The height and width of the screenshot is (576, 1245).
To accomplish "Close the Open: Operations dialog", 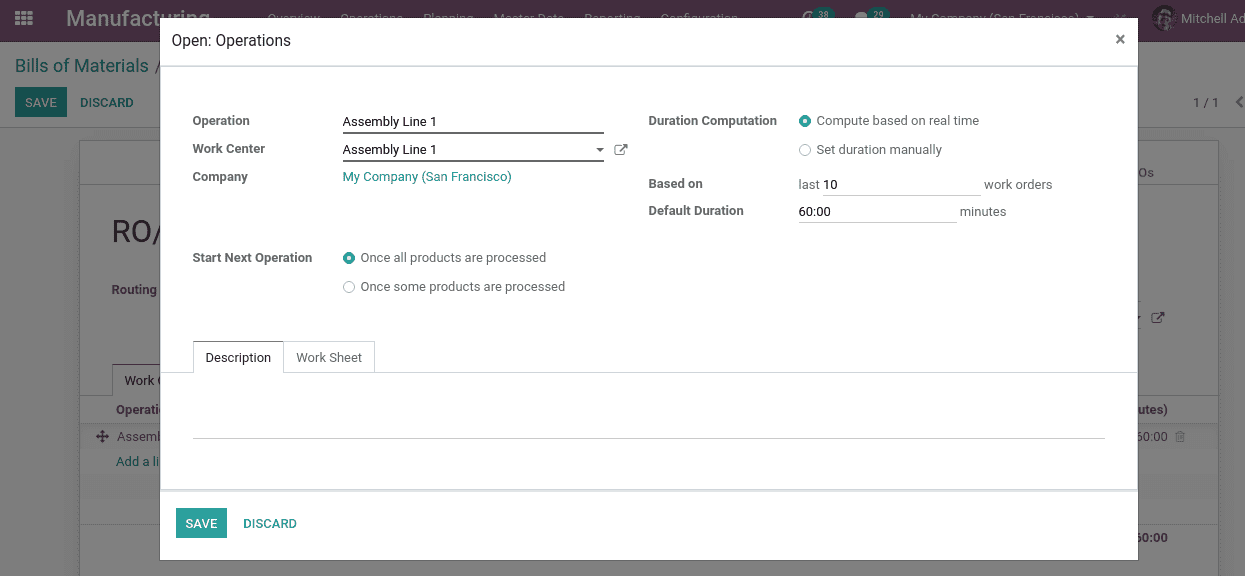I will tap(1120, 40).
